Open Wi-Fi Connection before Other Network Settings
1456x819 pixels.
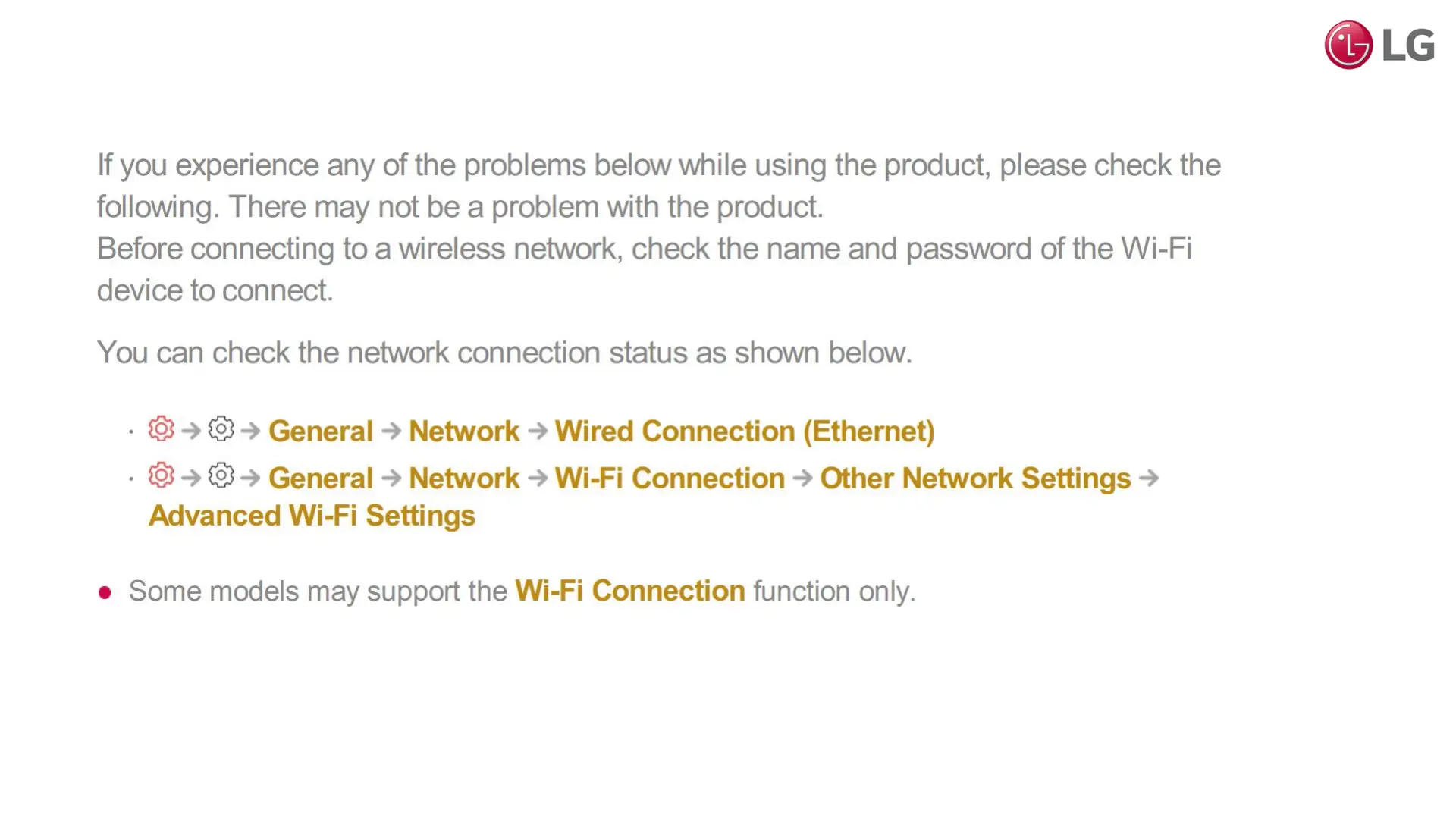(x=670, y=478)
